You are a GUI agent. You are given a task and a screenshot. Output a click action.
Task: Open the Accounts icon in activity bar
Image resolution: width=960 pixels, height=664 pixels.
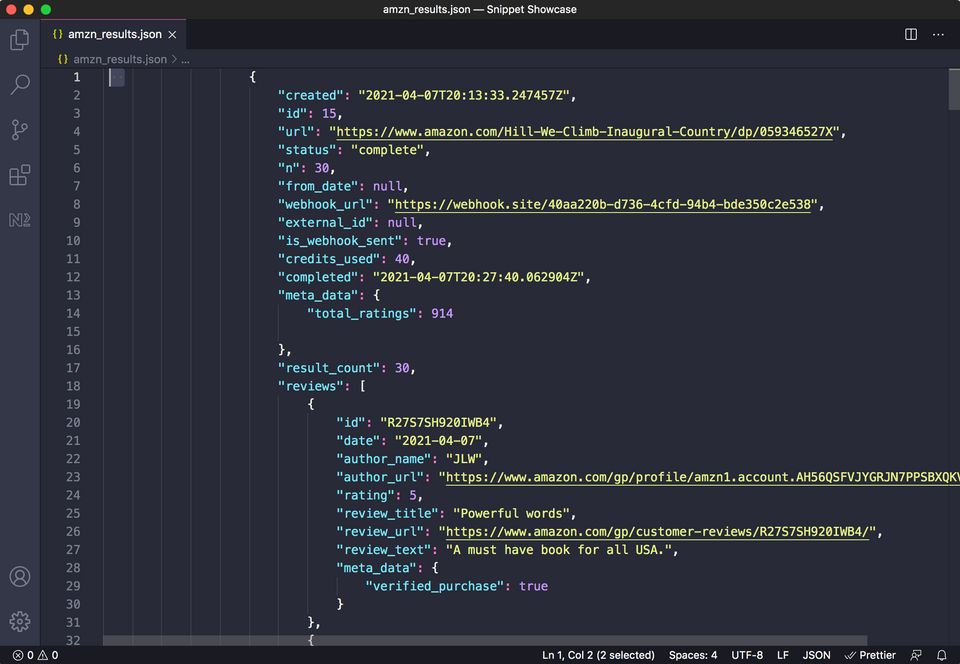(x=19, y=577)
